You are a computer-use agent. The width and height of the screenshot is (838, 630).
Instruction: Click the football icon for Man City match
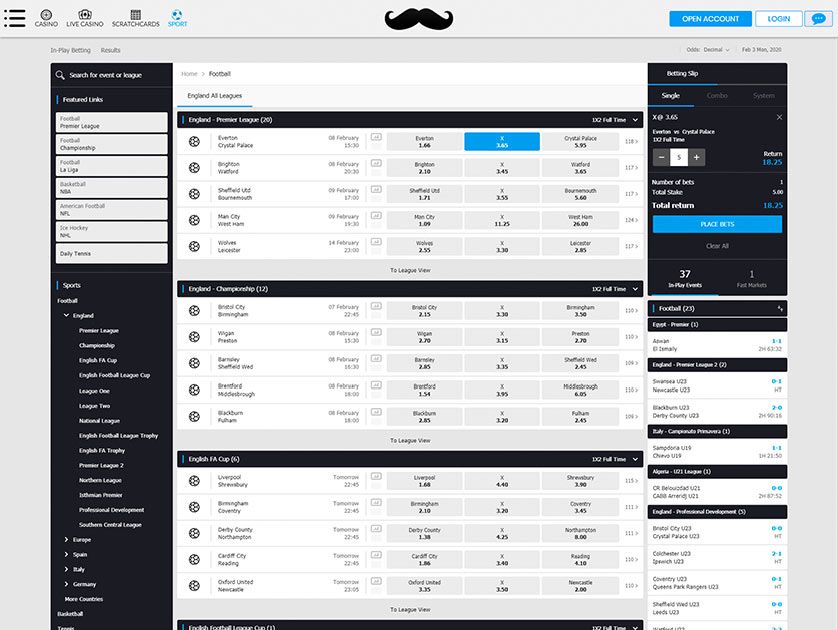195,220
